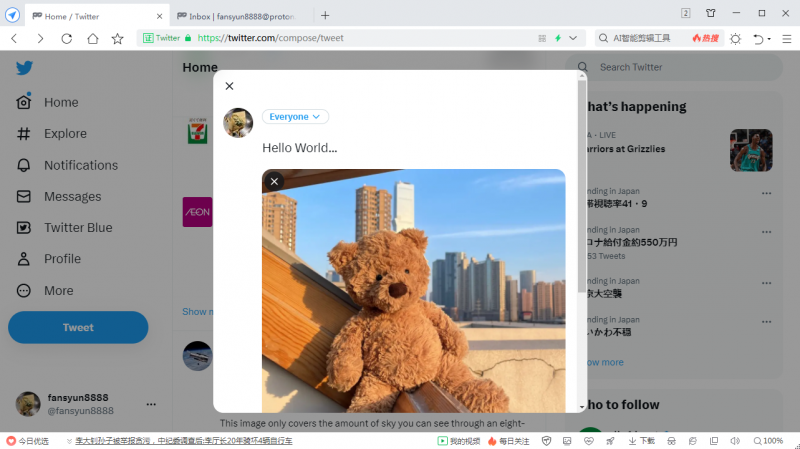The height and width of the screenshot is (449, 800).
Task: Go to the browser home page icon
Action: (92, 38)
